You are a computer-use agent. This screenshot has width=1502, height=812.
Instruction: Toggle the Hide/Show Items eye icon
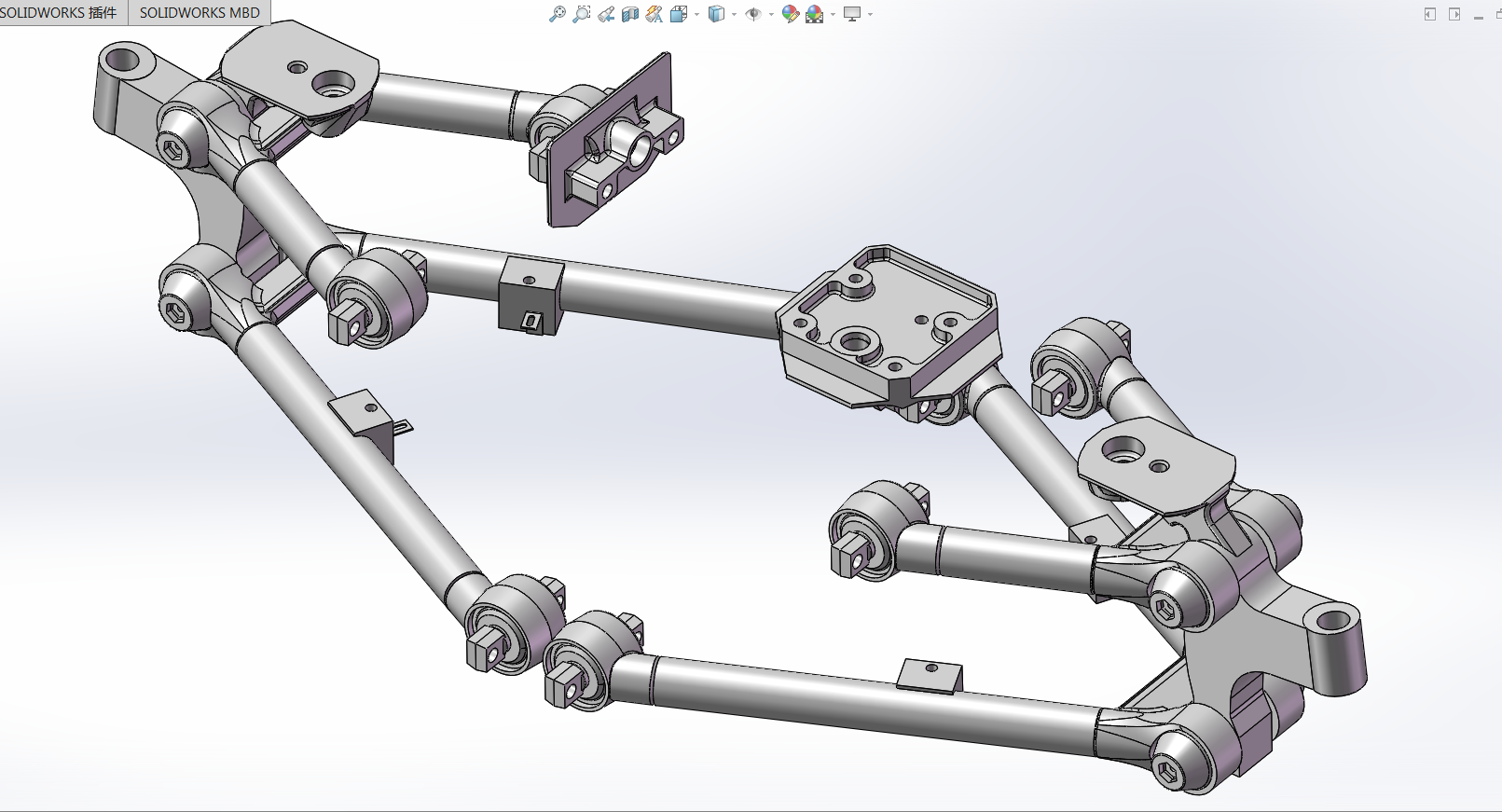click(x=753, y=14)
